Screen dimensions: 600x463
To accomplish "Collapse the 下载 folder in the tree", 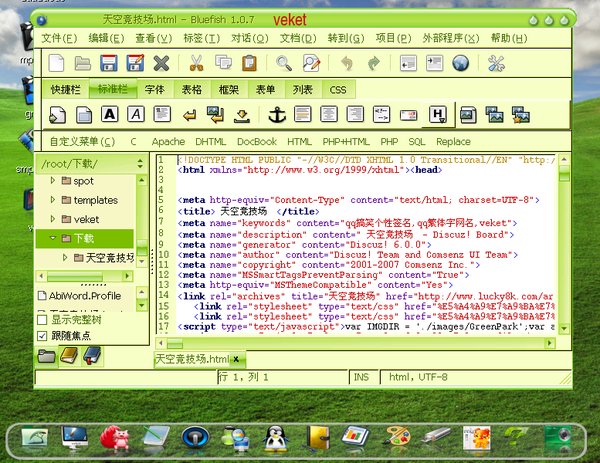I will pyautogui.click(x=53, y=238).
